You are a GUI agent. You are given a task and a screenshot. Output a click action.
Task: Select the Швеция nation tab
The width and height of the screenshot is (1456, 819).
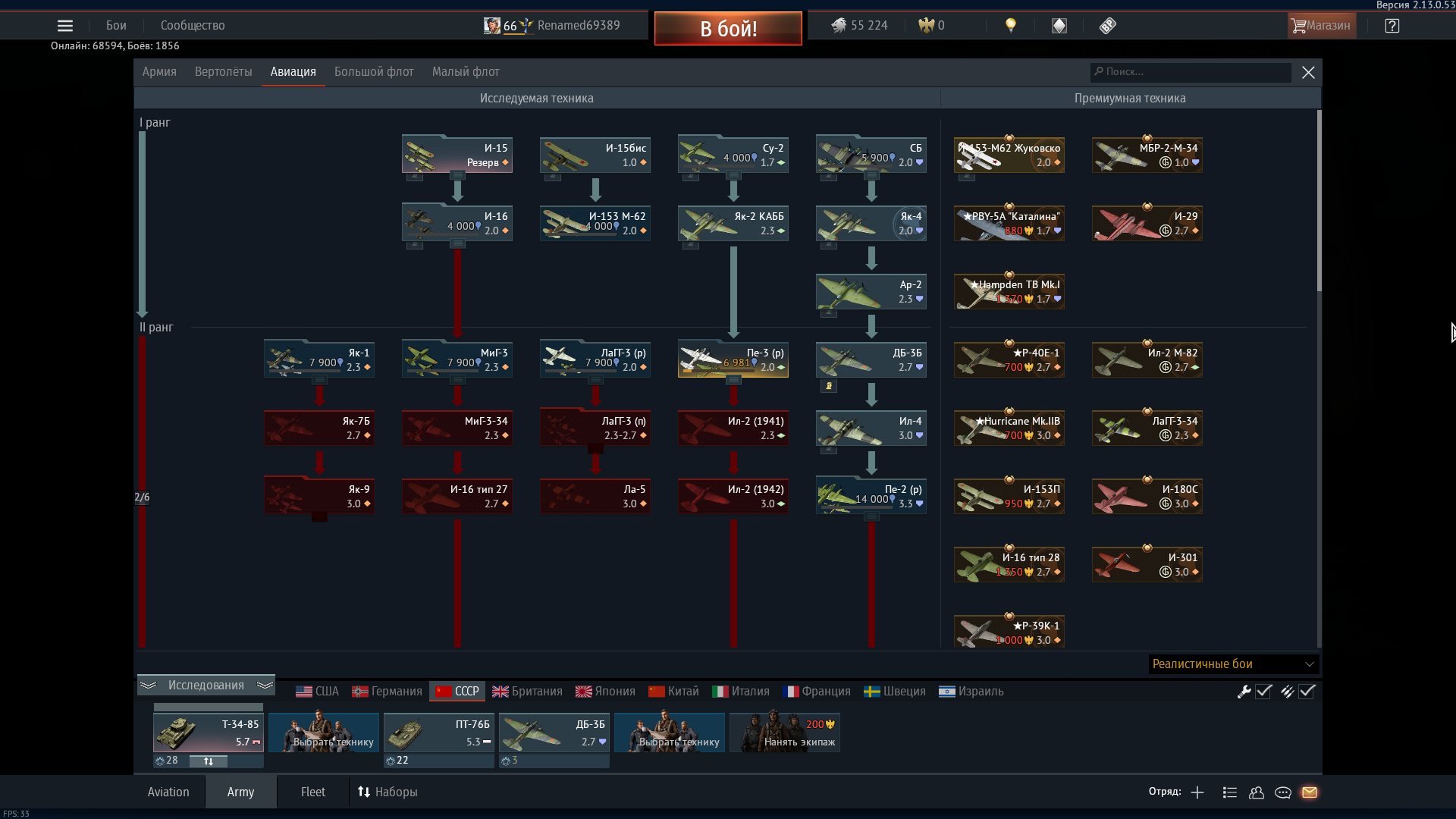click(x=895, y=692)
